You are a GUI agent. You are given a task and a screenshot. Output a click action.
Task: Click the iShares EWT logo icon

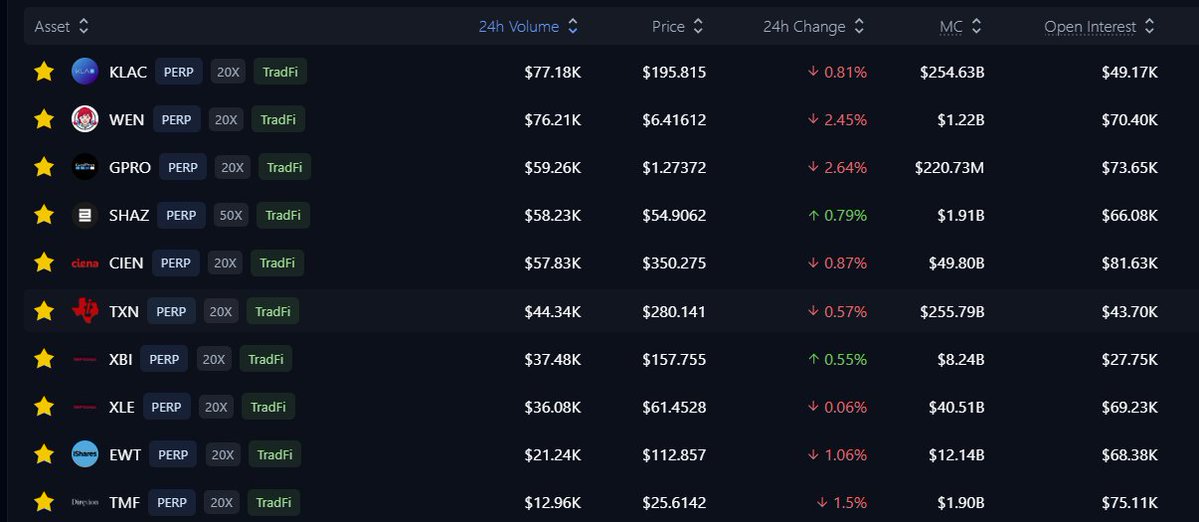[x=85, y=455]
